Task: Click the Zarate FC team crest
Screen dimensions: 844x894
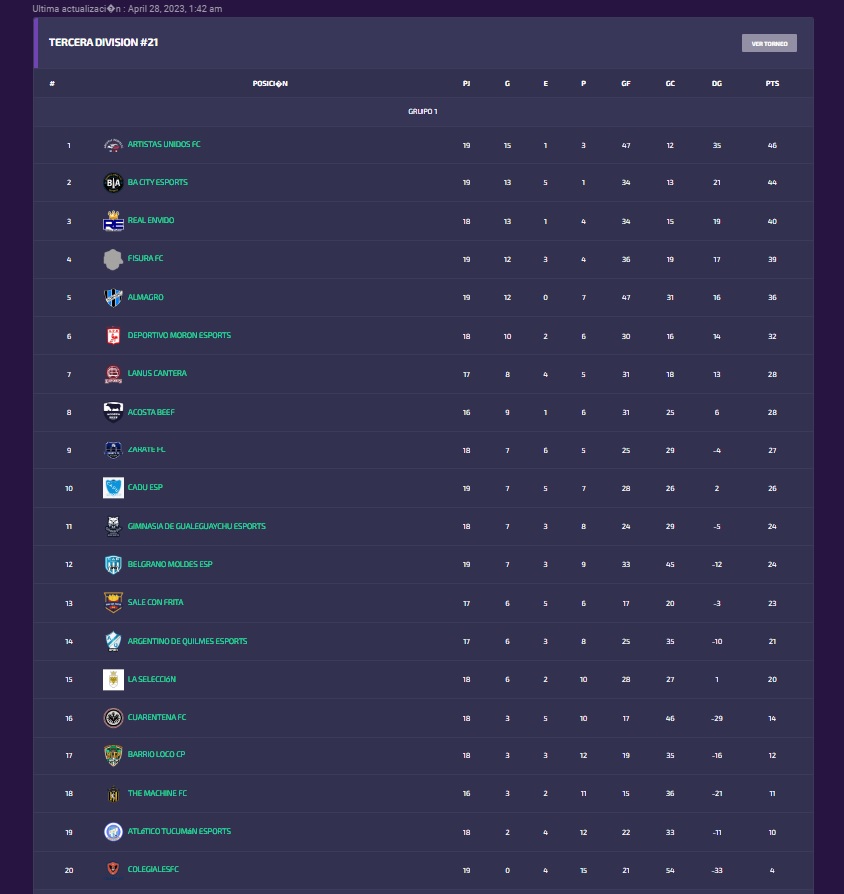Action: coord(113,450)
